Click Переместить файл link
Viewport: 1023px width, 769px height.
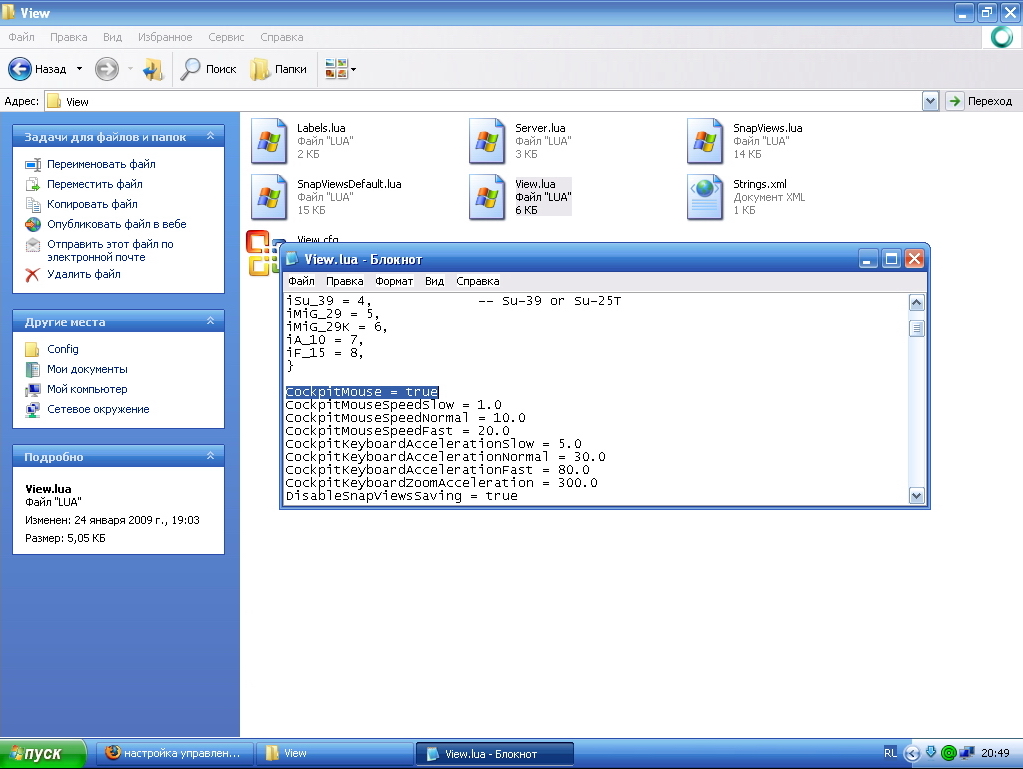95,185
